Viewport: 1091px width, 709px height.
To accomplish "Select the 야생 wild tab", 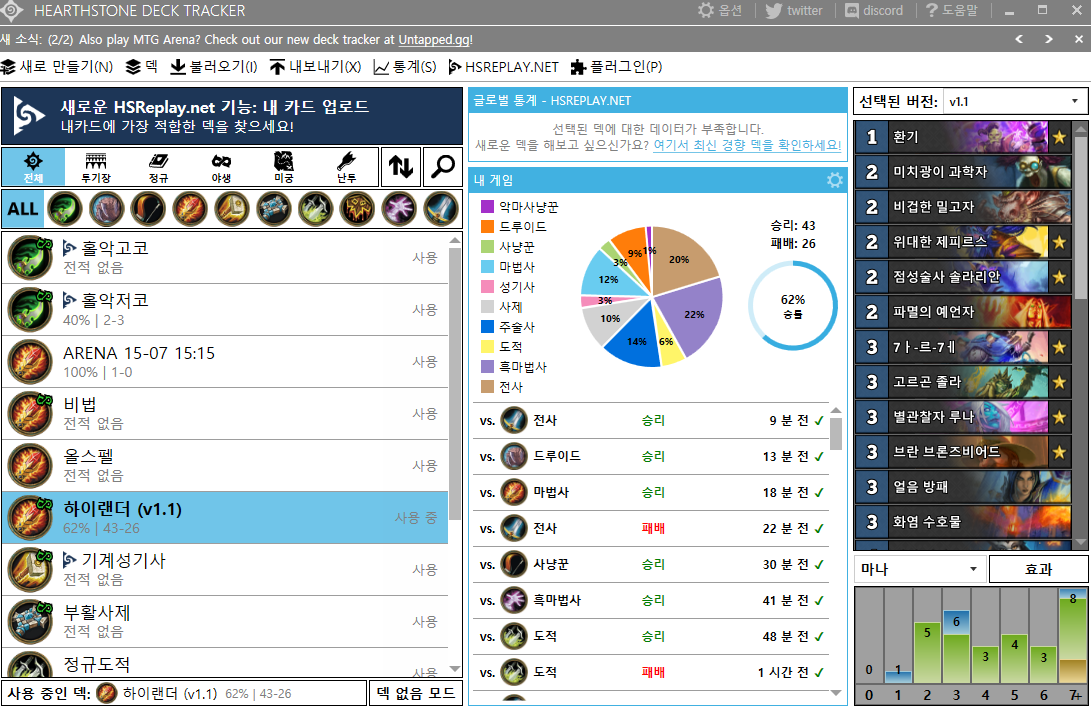I will click(x=221, y=167).
